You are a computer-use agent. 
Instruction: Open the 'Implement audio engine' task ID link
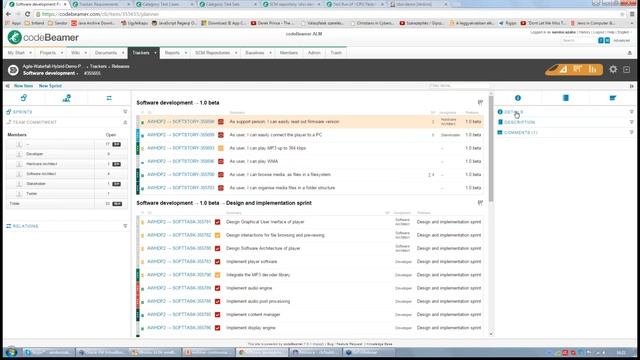pos(179,288)
